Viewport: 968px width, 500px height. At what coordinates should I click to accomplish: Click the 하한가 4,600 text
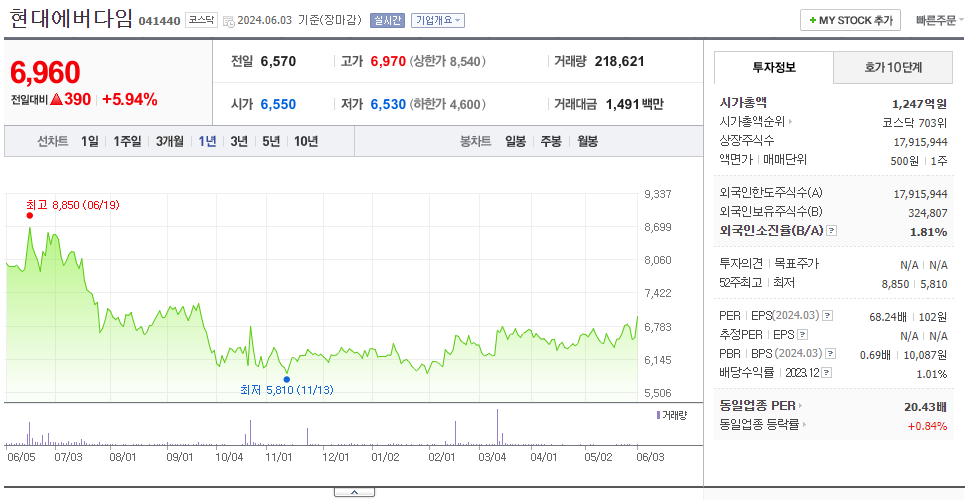coord(448,105)
